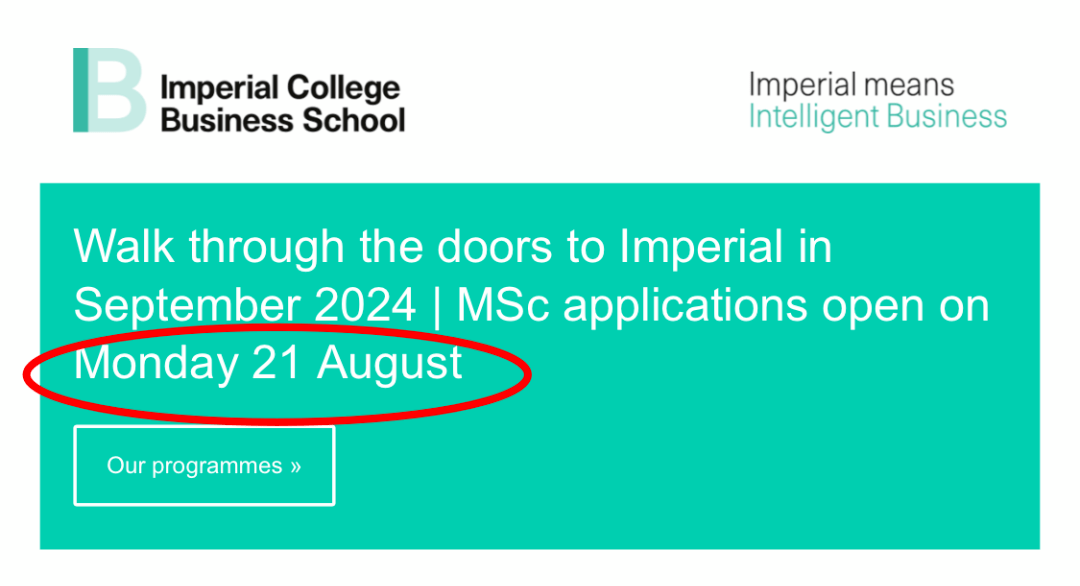This screenshot has height=586, width=1080.
Task: Click the » chevron in Our programmes
Action: tap(295, 466)
